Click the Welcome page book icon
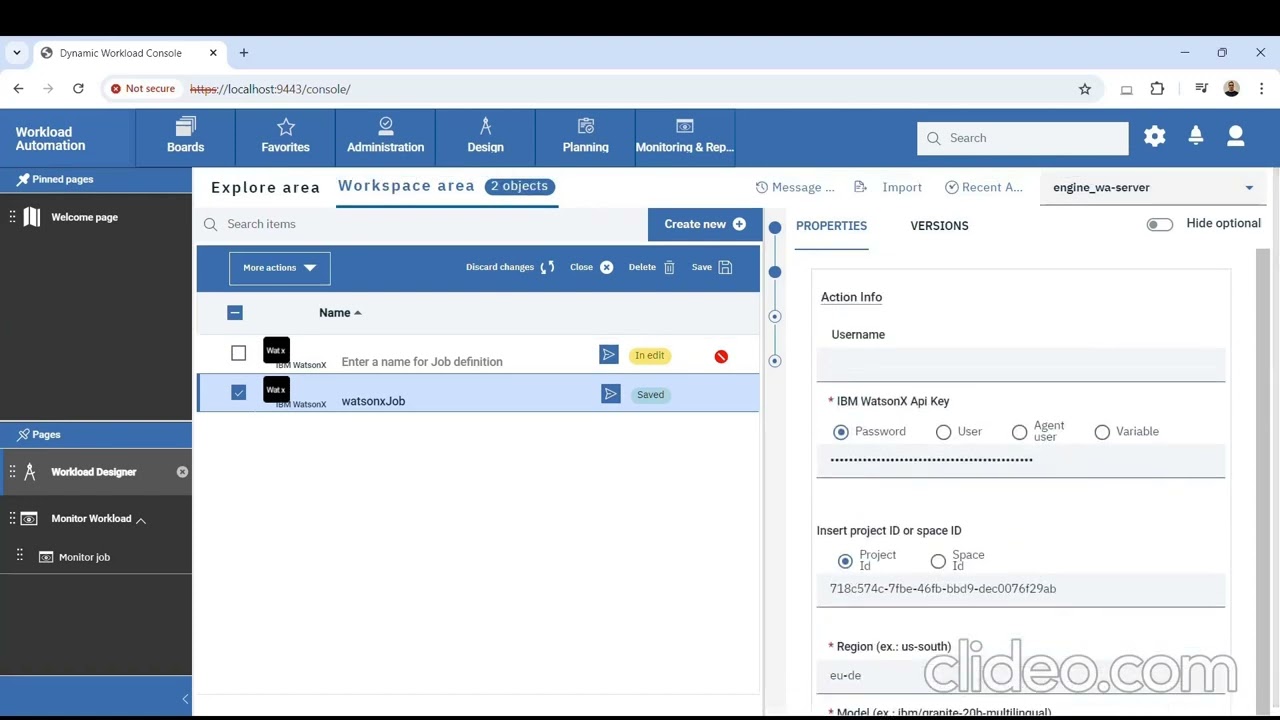Viewport: 1280px width, 720px height. tap(32, 217)
